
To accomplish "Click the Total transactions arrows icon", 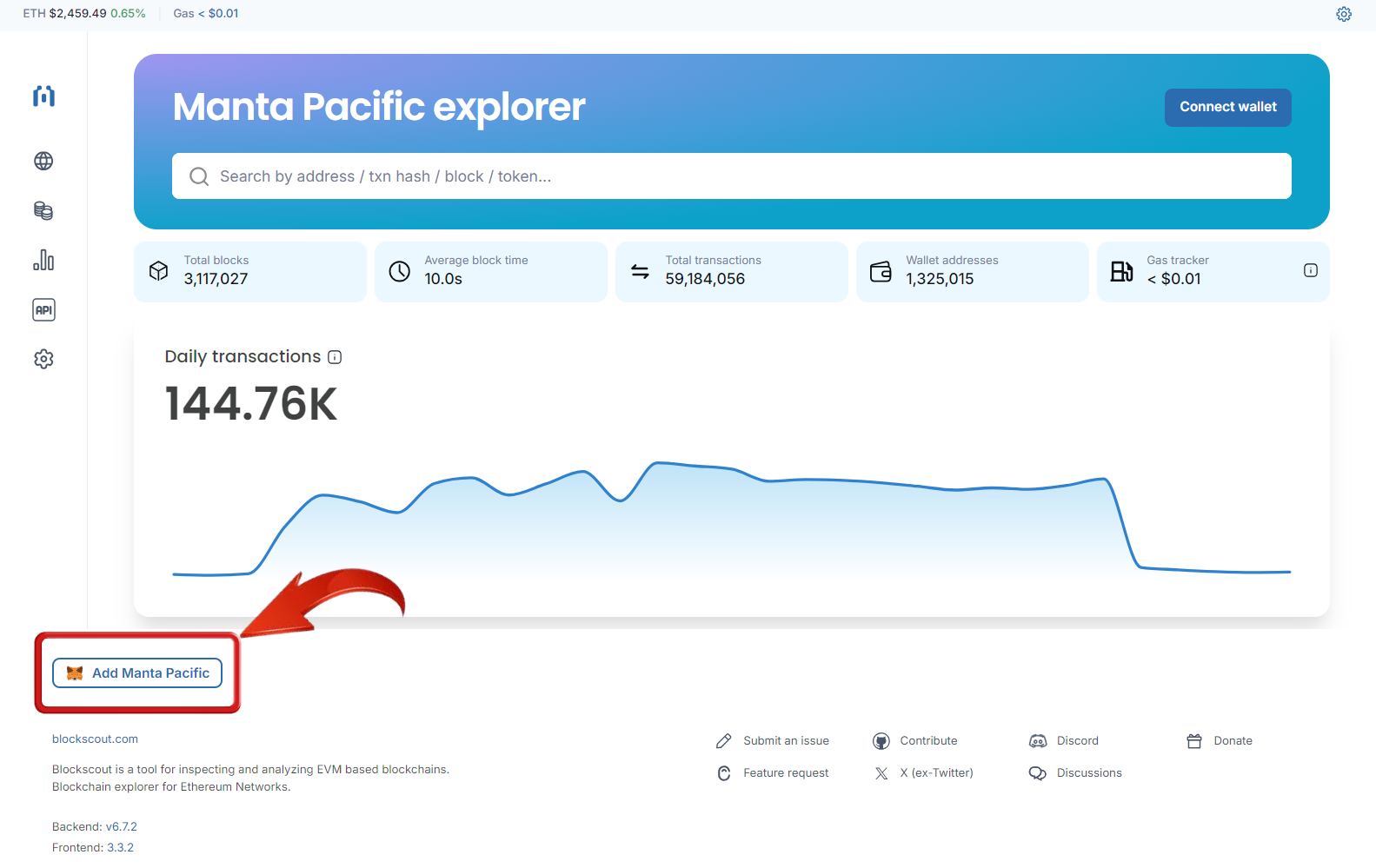I will click(640, 271).
